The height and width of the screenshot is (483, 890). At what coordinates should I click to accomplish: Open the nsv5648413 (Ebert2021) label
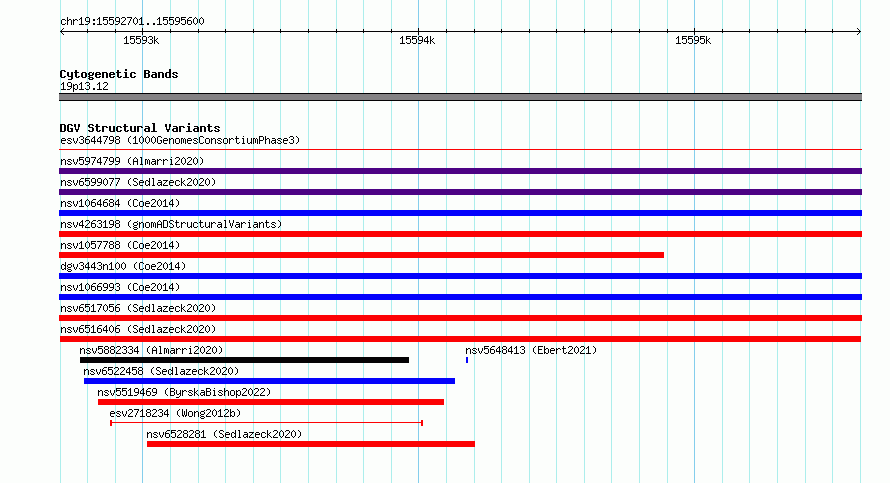click(531, 350)
